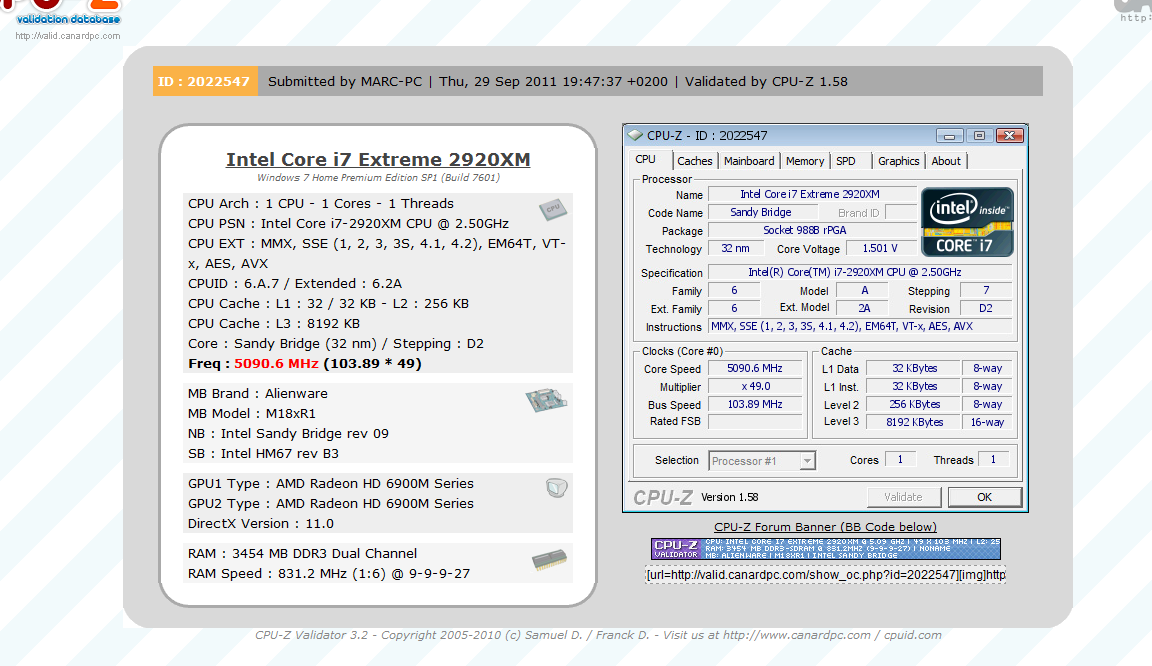This screenshot has height=666, width=1152.
Task: Select the SPD tab
Action: pos(846,161)
